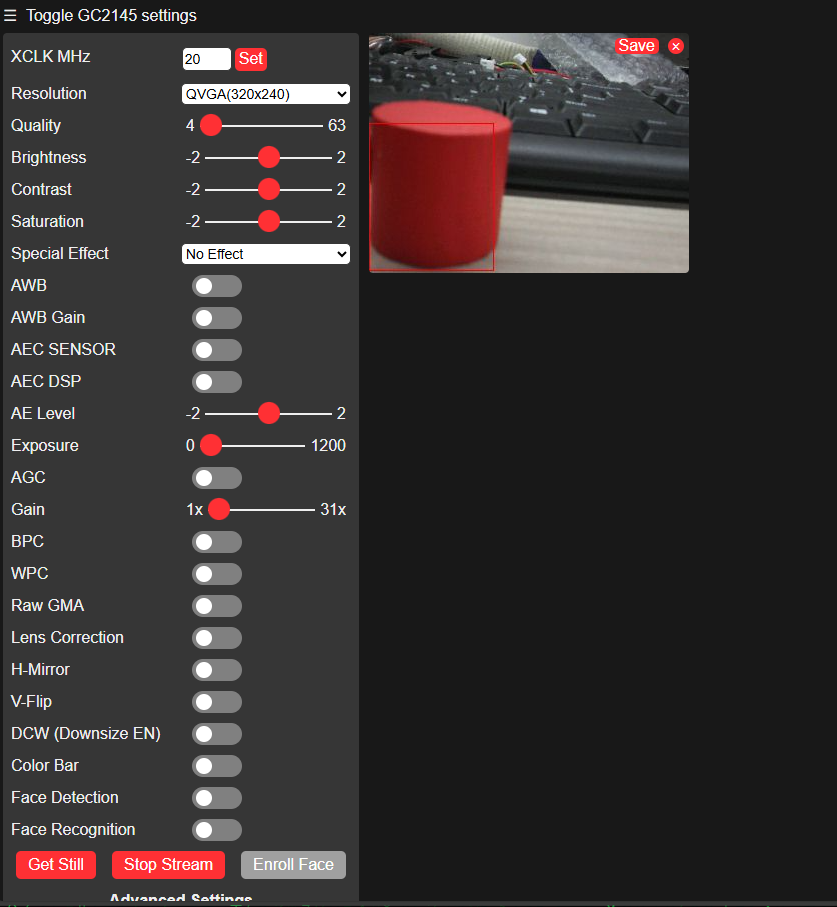Enable the AWB Gain toggle
This screenshot has height=907, width=837.
coord(217,318)
